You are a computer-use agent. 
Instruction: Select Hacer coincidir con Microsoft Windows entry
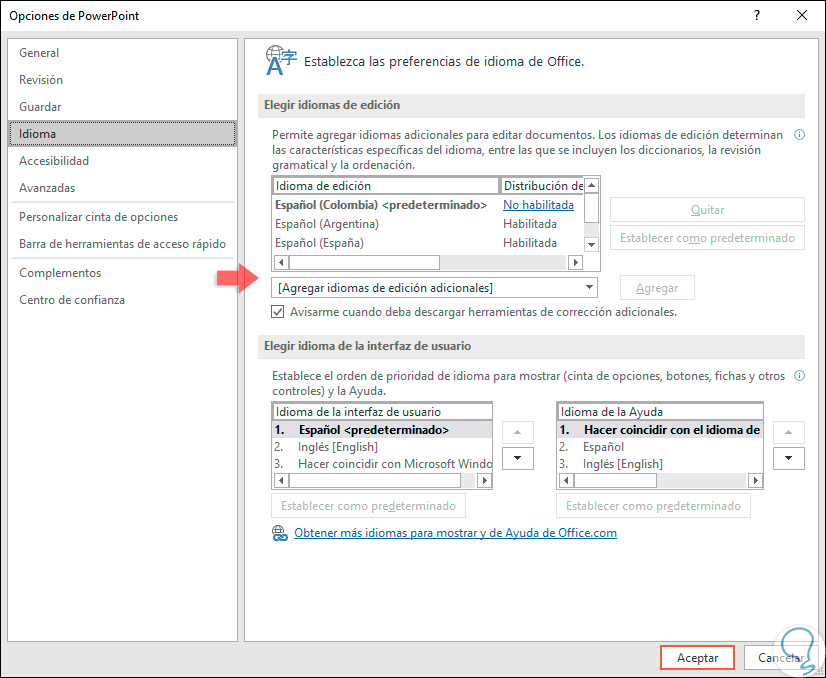pos(382,464)
